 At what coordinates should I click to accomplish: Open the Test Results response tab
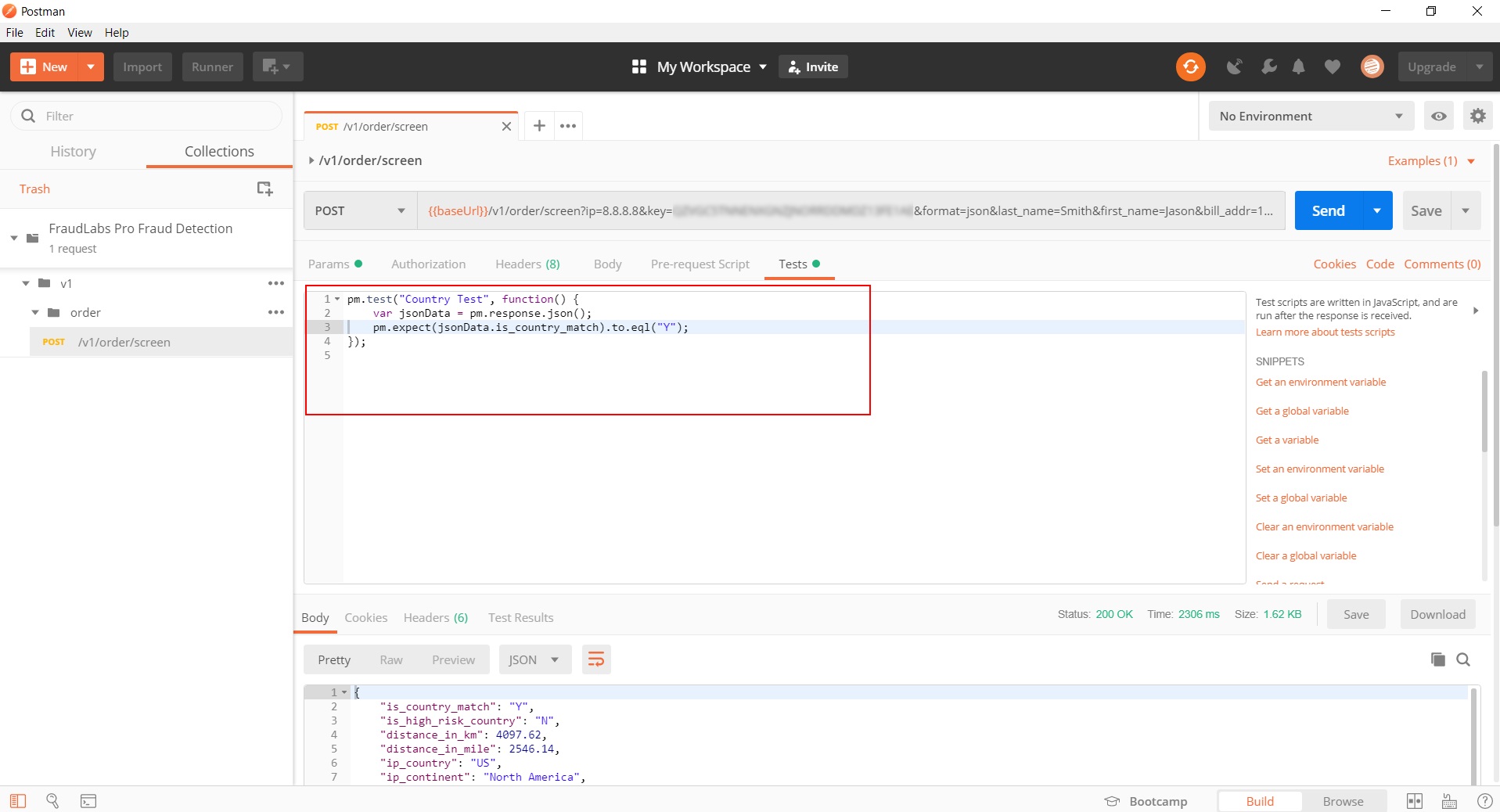(520, 617)
